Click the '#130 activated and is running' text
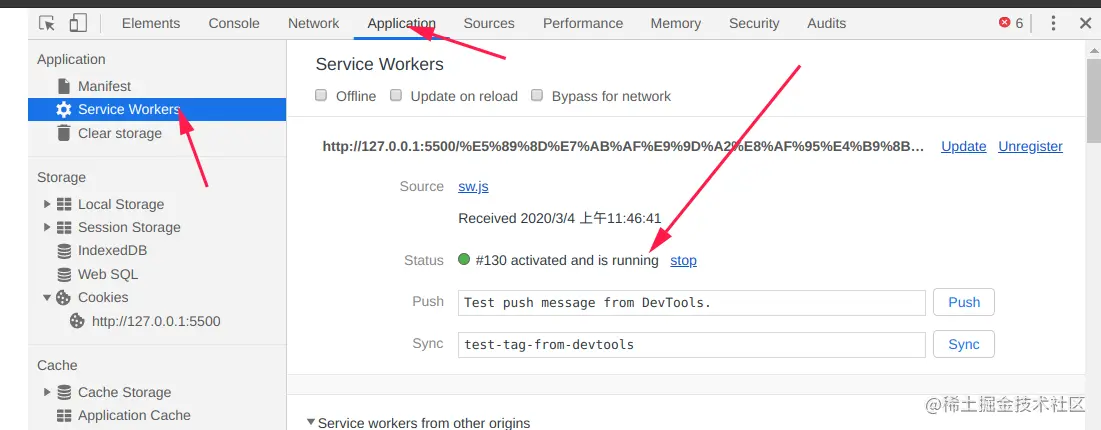 [567, 261]
